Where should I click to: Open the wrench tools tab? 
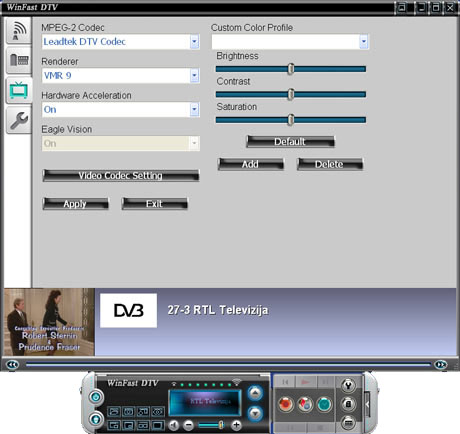(x=19, y=120)
